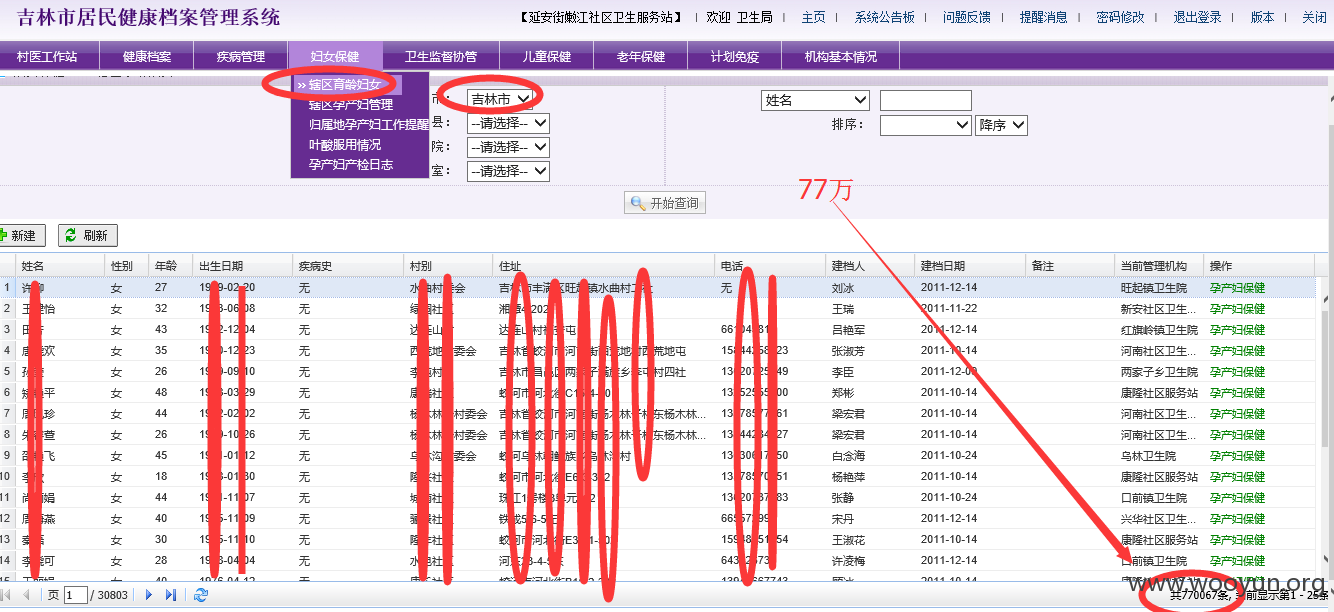The width and height of the screenshot is (1334, 612).
Task: Jump to last page icon
Action: click(171, 595)
